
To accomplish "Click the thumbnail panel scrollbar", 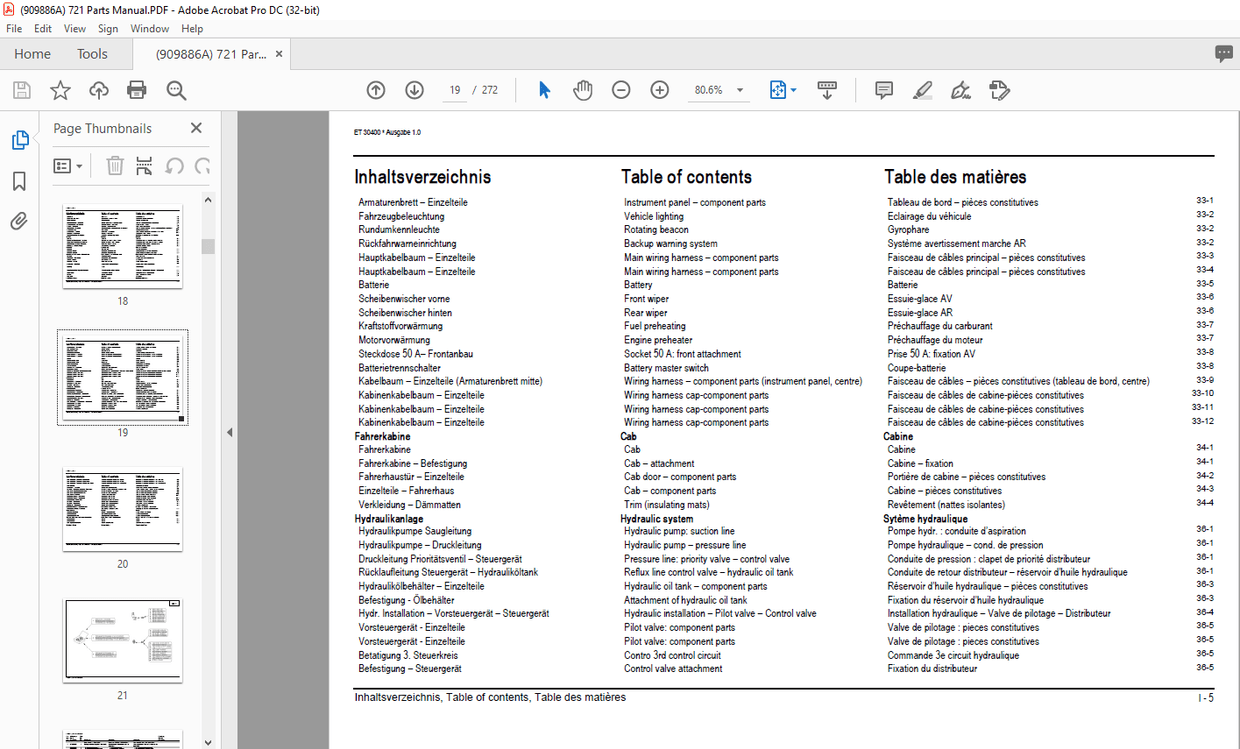I will tap(207, 245).
